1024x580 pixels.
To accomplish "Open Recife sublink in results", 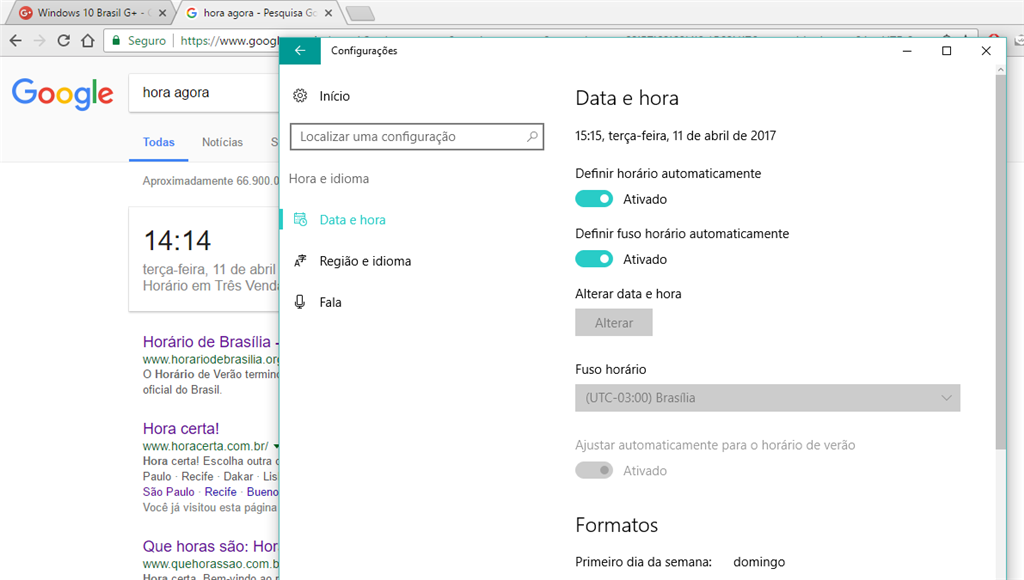I will pos(221,492).
